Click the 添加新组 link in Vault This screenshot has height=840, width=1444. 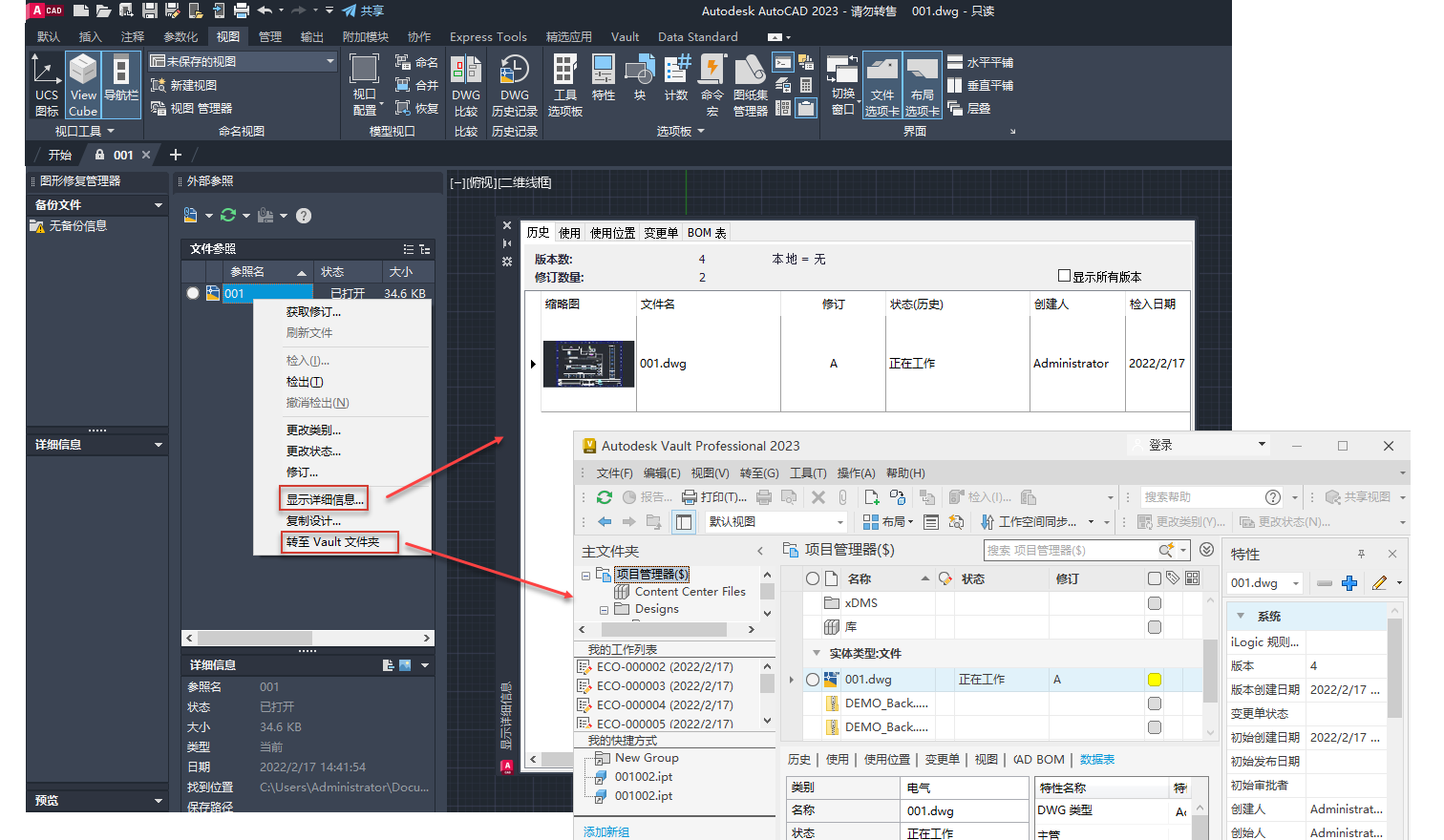606,832
